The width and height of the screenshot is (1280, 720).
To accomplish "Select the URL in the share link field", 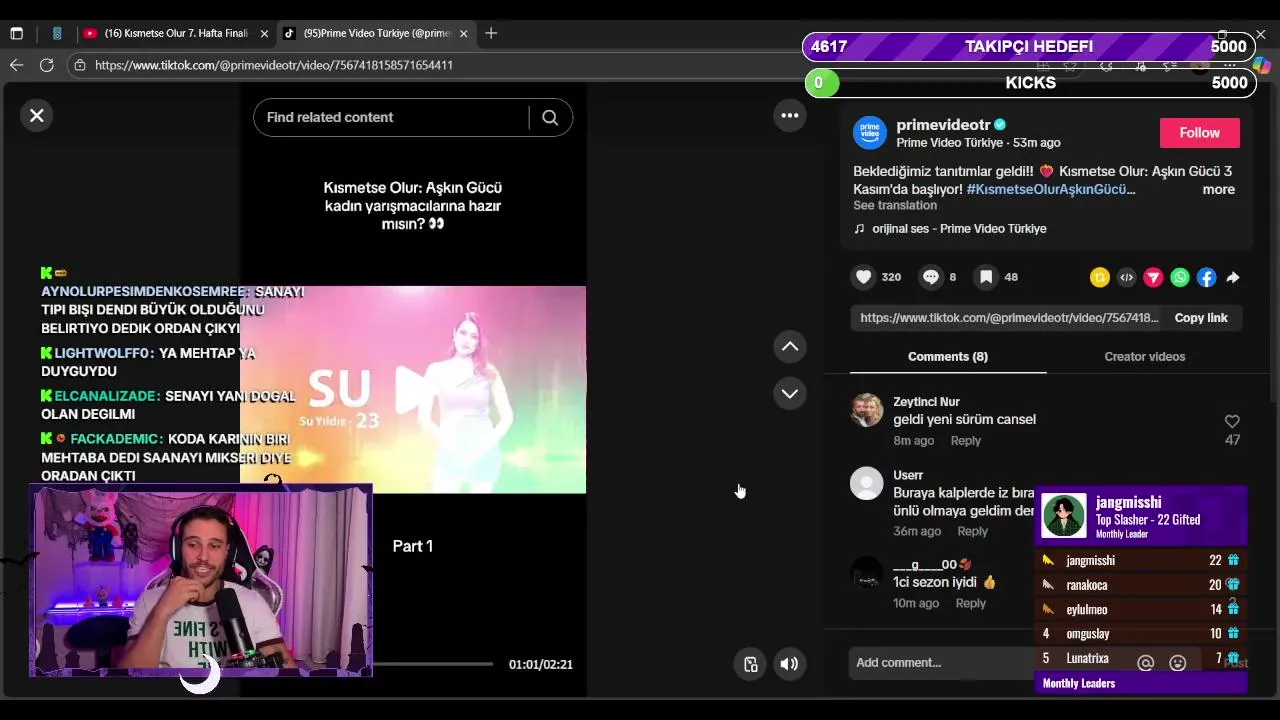I will pyautogui.click(x=1008, y=317).
